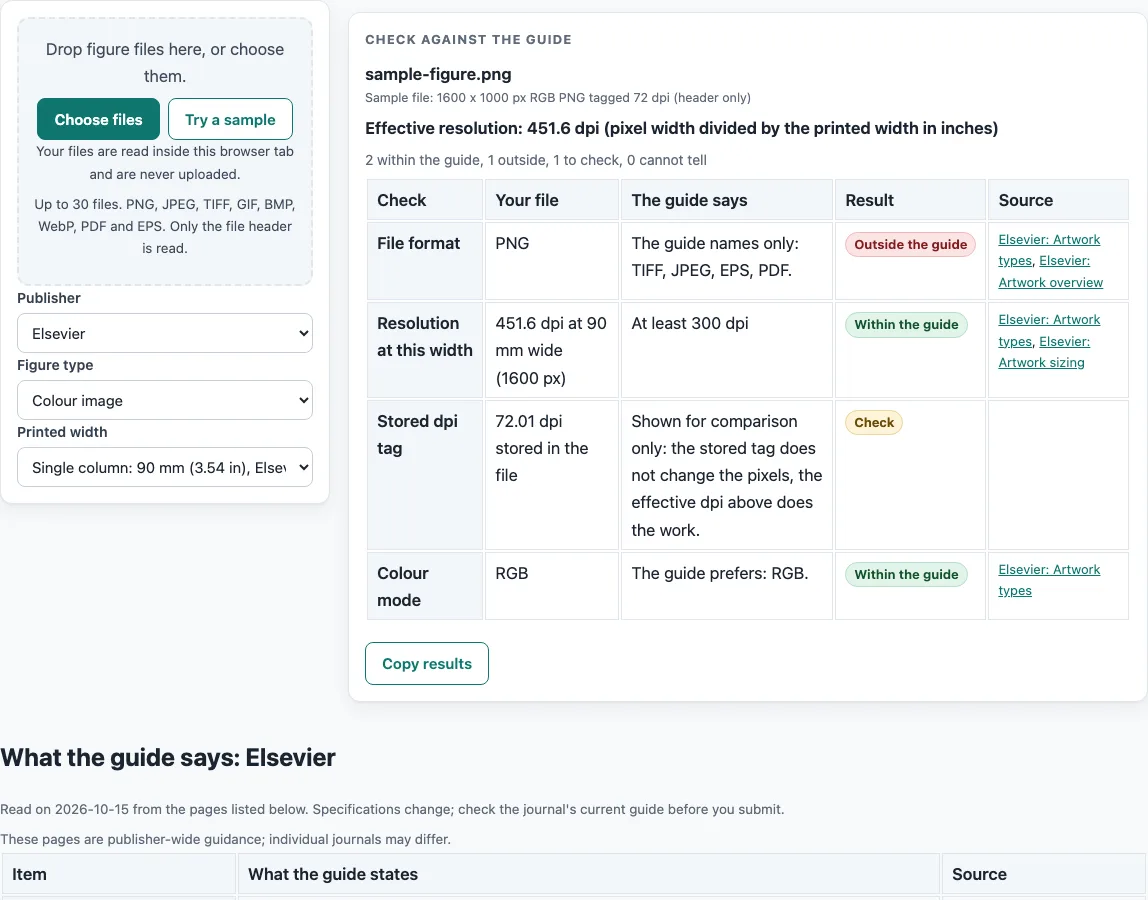Screen dimensions: 1148x900
Task: Click 'What the guide says: Elsevier' heading
Action: click(168, 757)
